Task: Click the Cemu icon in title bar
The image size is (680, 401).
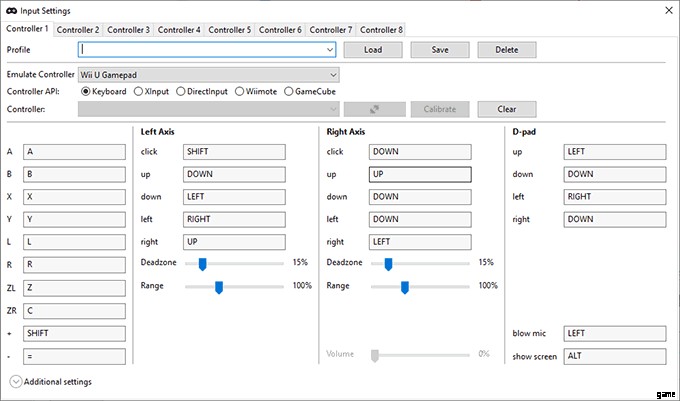Action: (x=12, y=11)
